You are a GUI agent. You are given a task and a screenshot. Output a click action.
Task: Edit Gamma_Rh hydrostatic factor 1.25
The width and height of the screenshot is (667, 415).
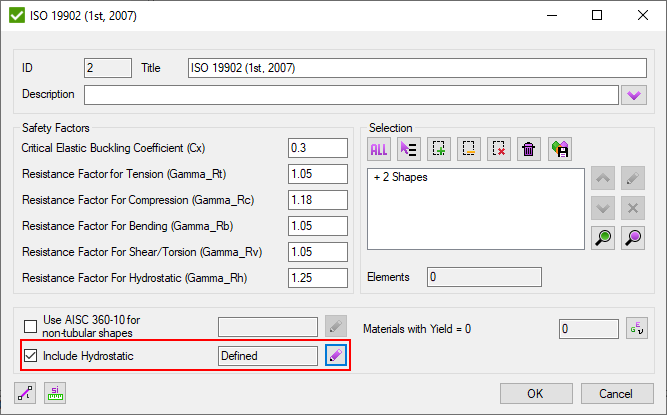pos(318,278)
